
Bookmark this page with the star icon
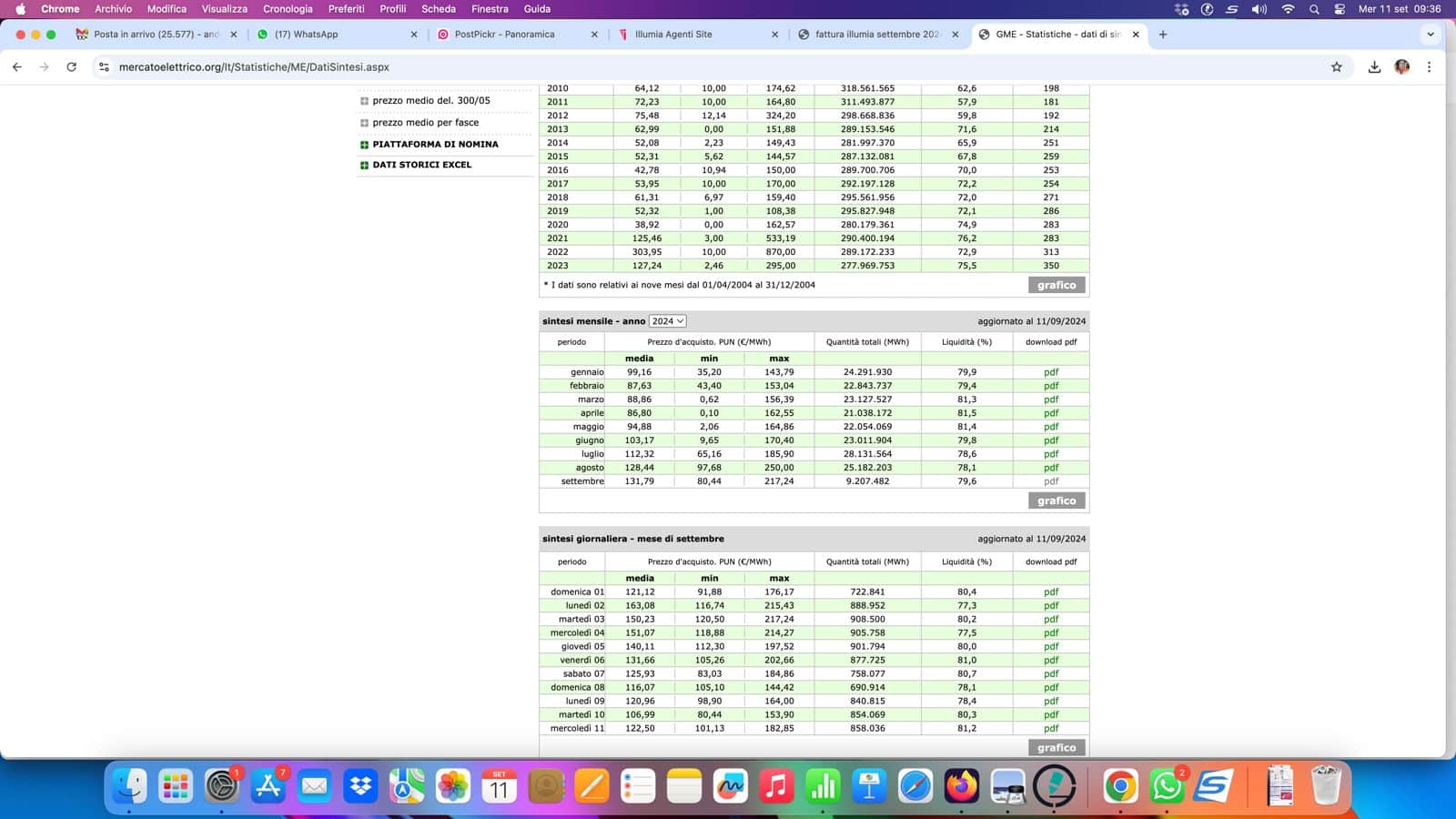point(1336,67)
